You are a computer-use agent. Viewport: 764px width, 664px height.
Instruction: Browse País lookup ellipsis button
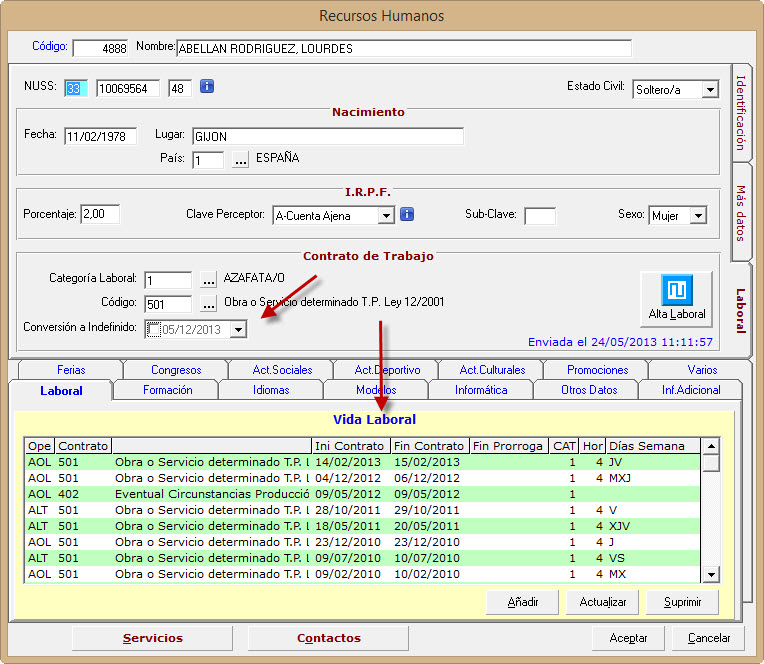240,159
